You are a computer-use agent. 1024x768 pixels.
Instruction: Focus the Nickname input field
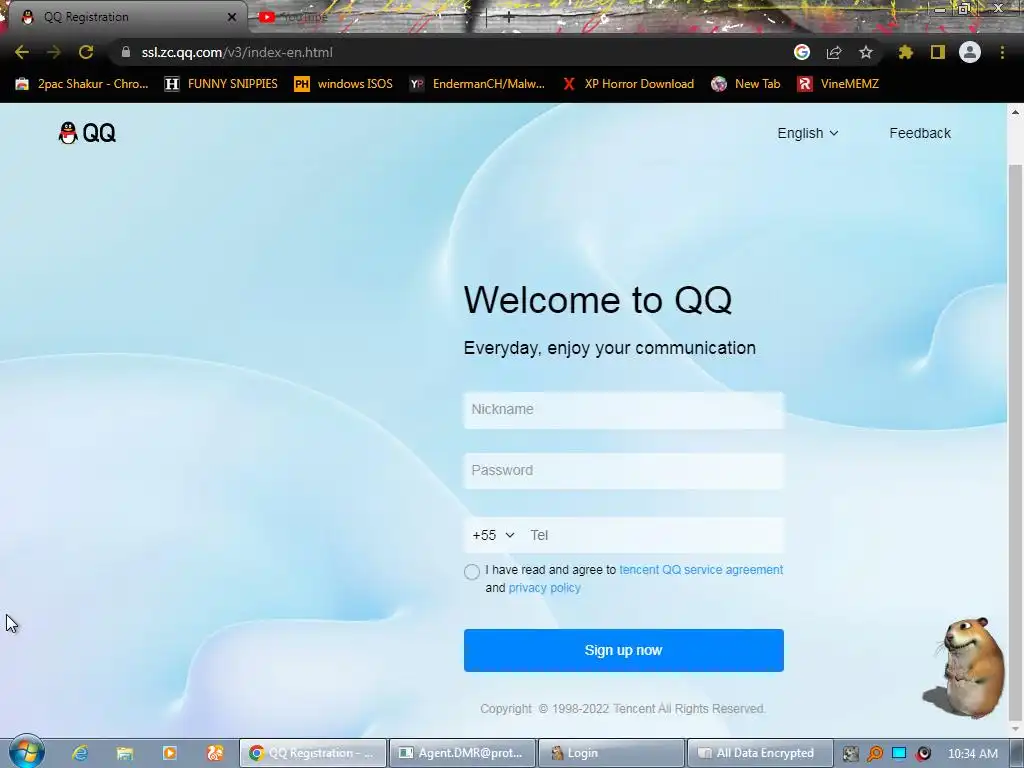624,410
